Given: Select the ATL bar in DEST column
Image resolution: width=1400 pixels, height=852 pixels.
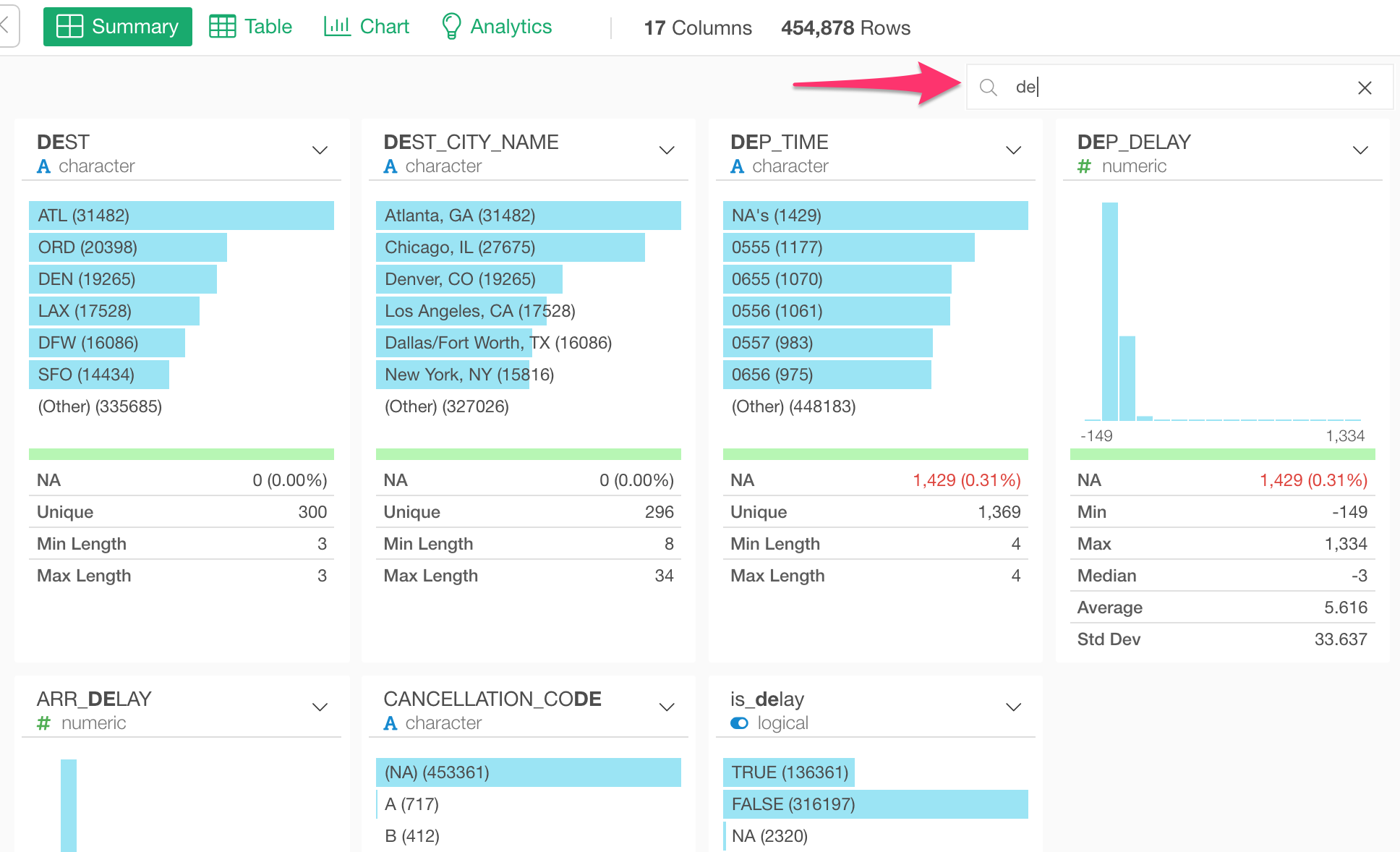Looking at the screenshot, I should 181,215.
